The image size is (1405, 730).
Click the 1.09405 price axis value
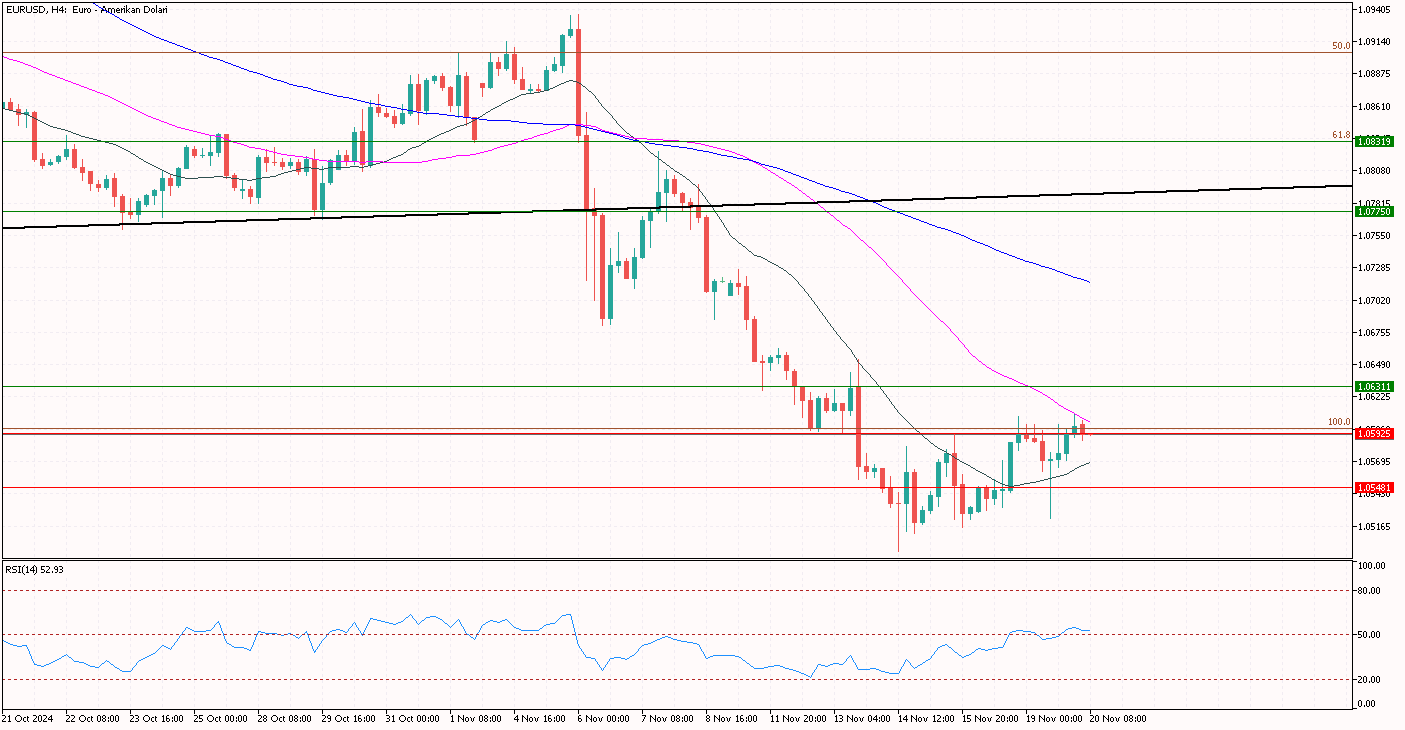point(1375,9)
